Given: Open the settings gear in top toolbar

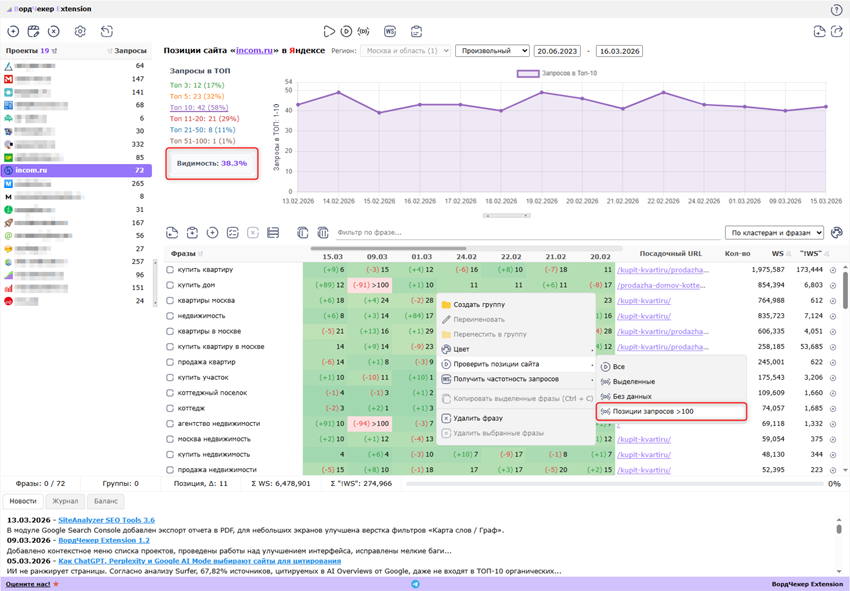Looking at the screenshot, I should [80, 32].
